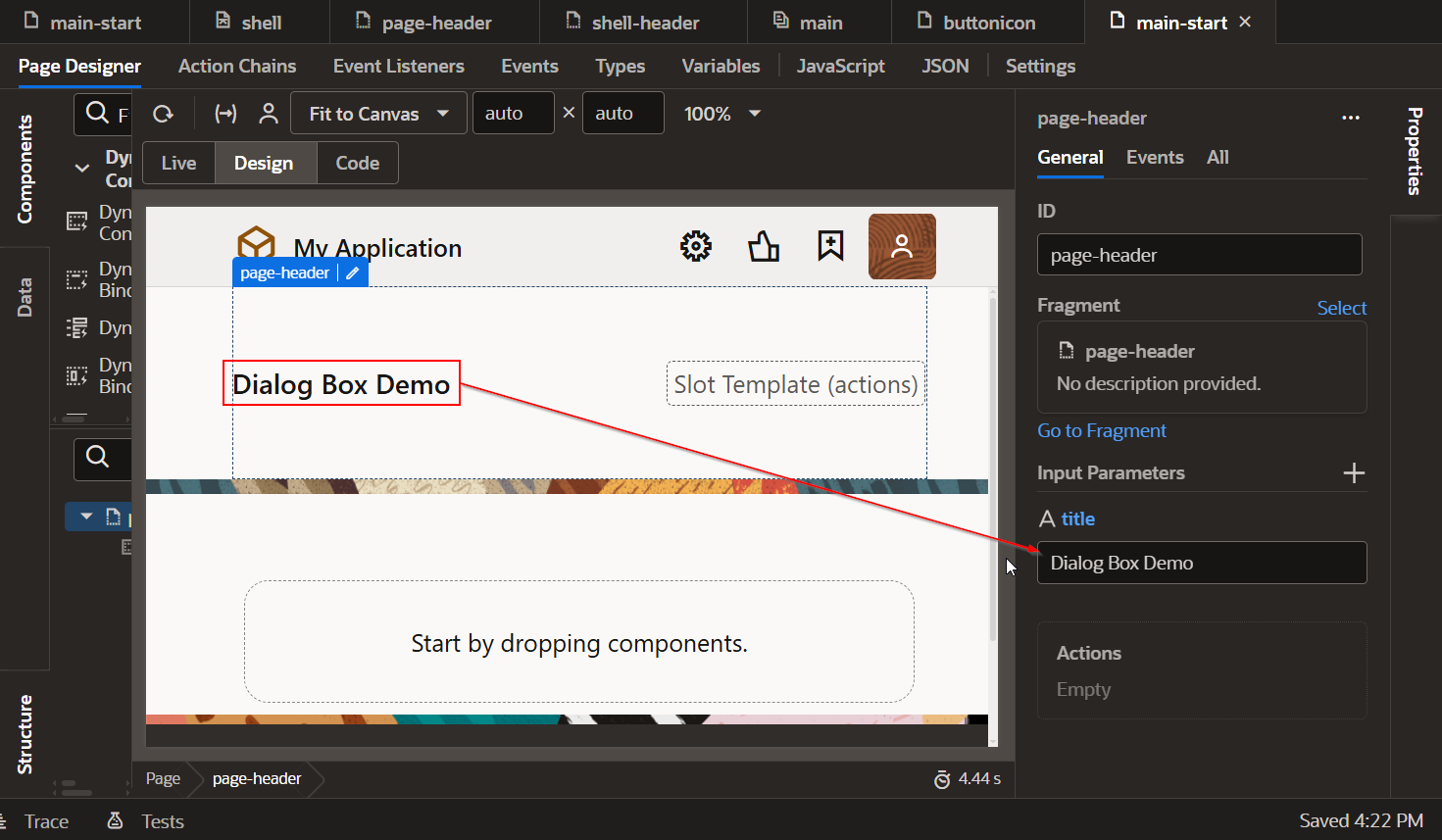Screen dimensions: 1442x840
Task: Toggle the Components side panel
Action: (x=25, y=169)
